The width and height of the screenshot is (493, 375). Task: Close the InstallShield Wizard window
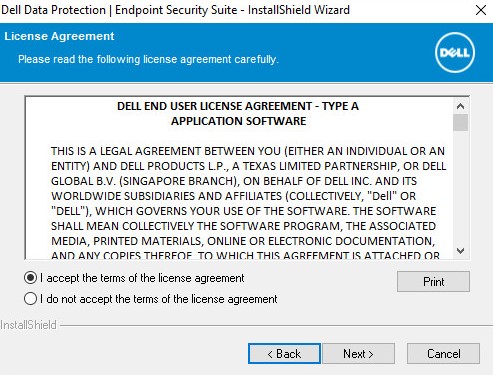(481, 10)
